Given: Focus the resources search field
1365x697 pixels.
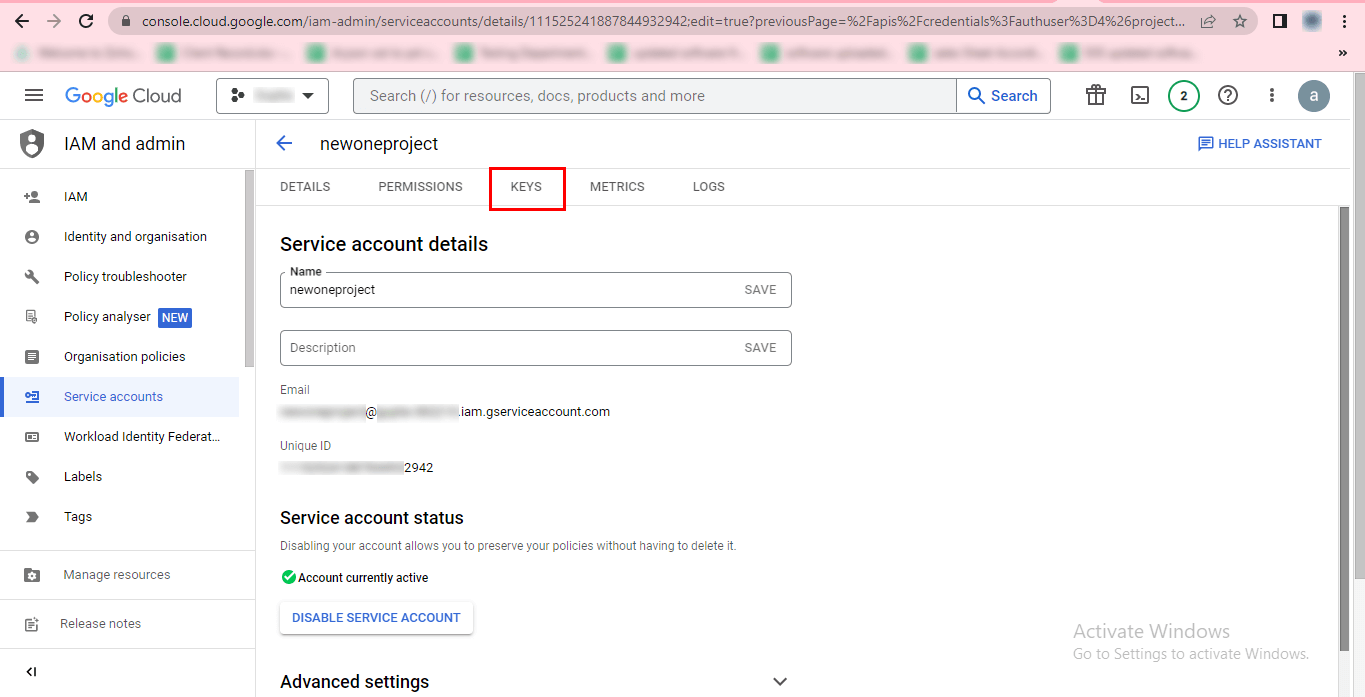Looking at the screenshot, I should [x=655, y=96].
